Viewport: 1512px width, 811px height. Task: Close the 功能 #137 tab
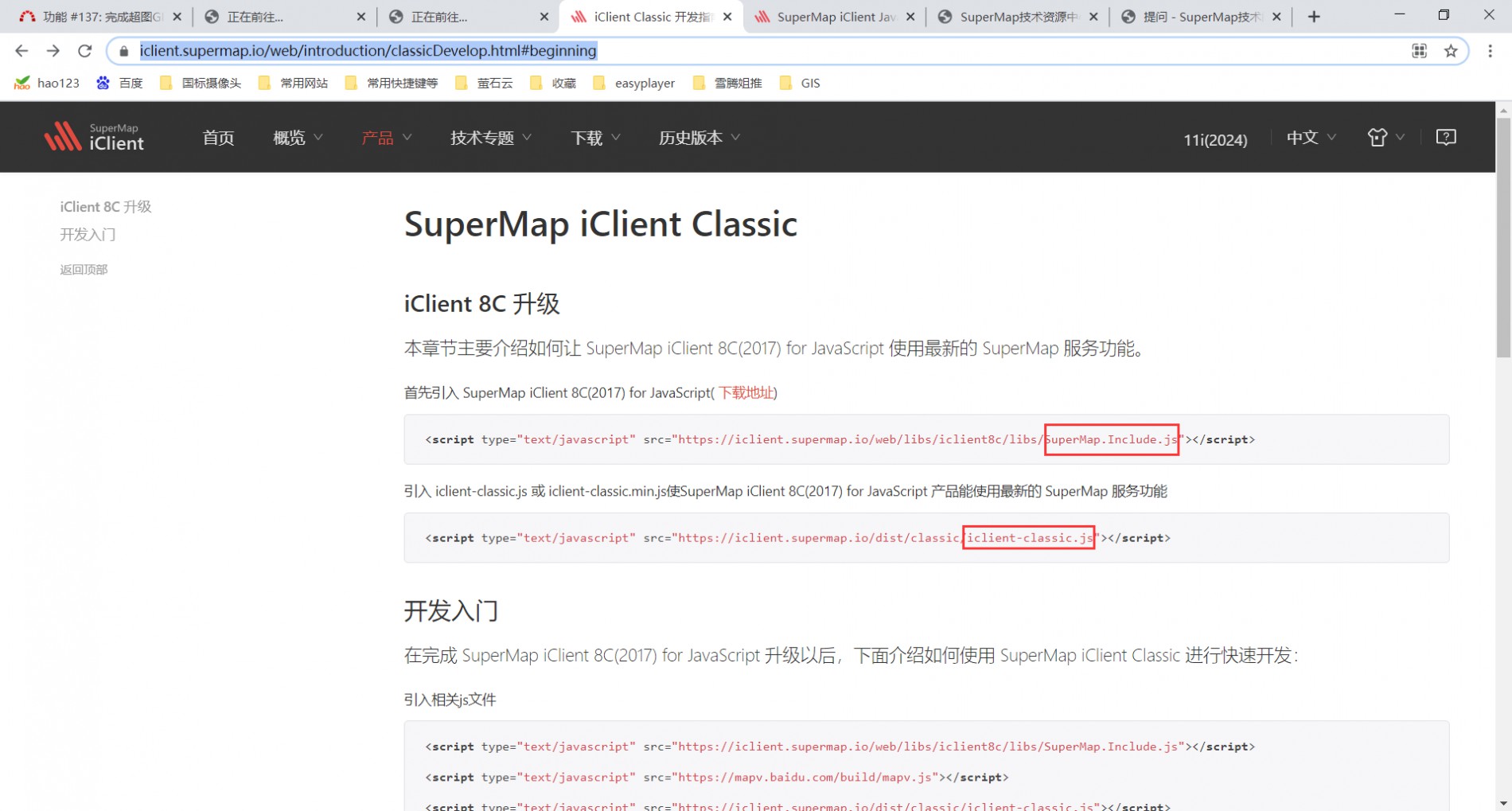coord(177,17)
